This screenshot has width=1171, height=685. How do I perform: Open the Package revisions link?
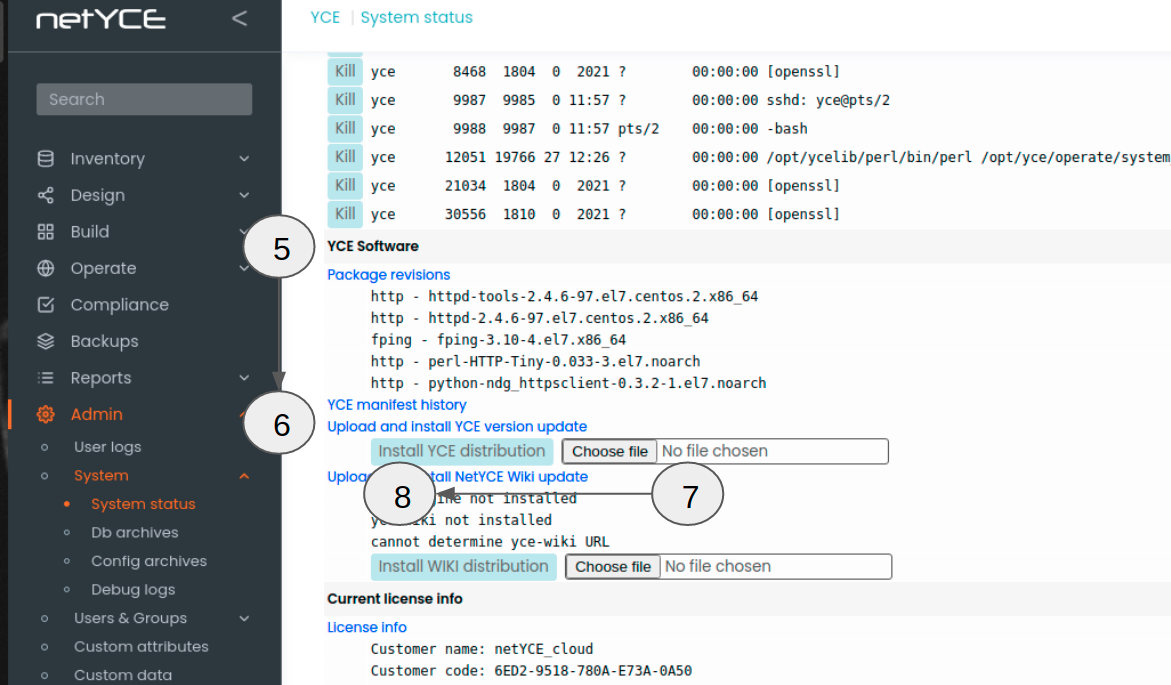coord(388,275)
